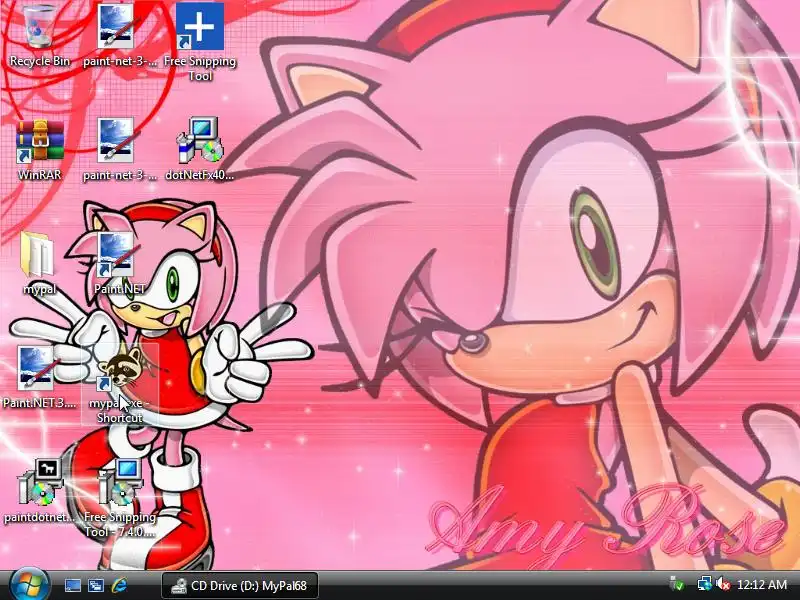Open the Windows Start menu orb
This screenshot has height=600, width=800.
[x=29, y=585]
